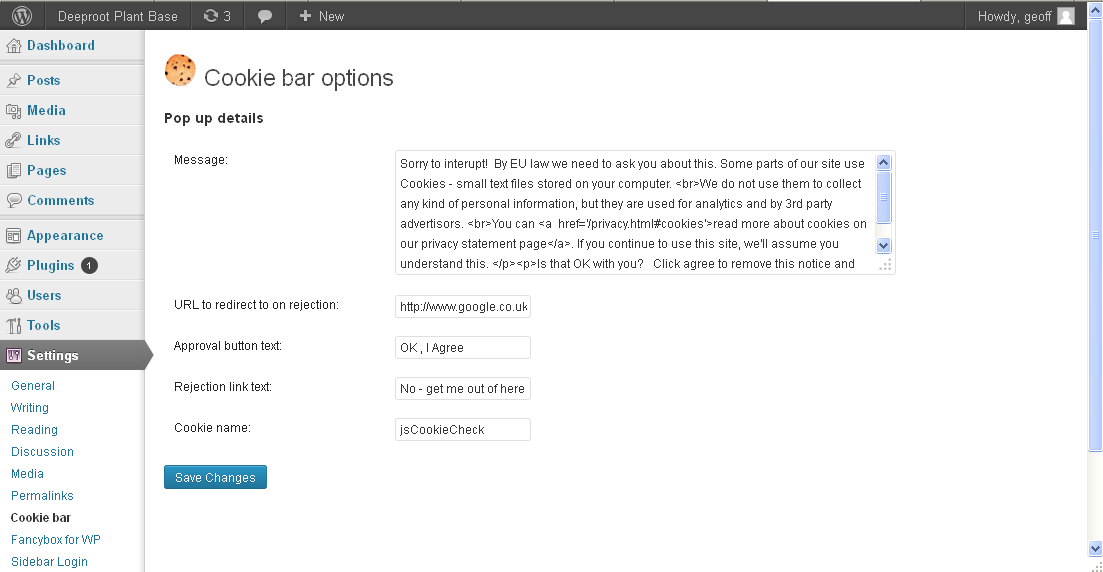Click the message textarea scroll down arrow
Viewport: 1103px width, 572px height.
tap(884, 246)
